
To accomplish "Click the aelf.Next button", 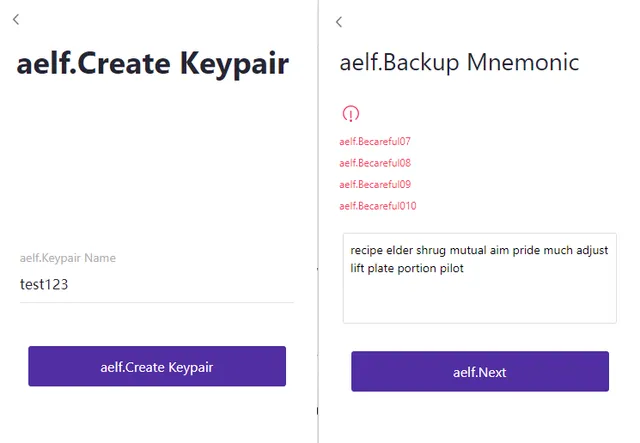I will [x=480, y=371].
